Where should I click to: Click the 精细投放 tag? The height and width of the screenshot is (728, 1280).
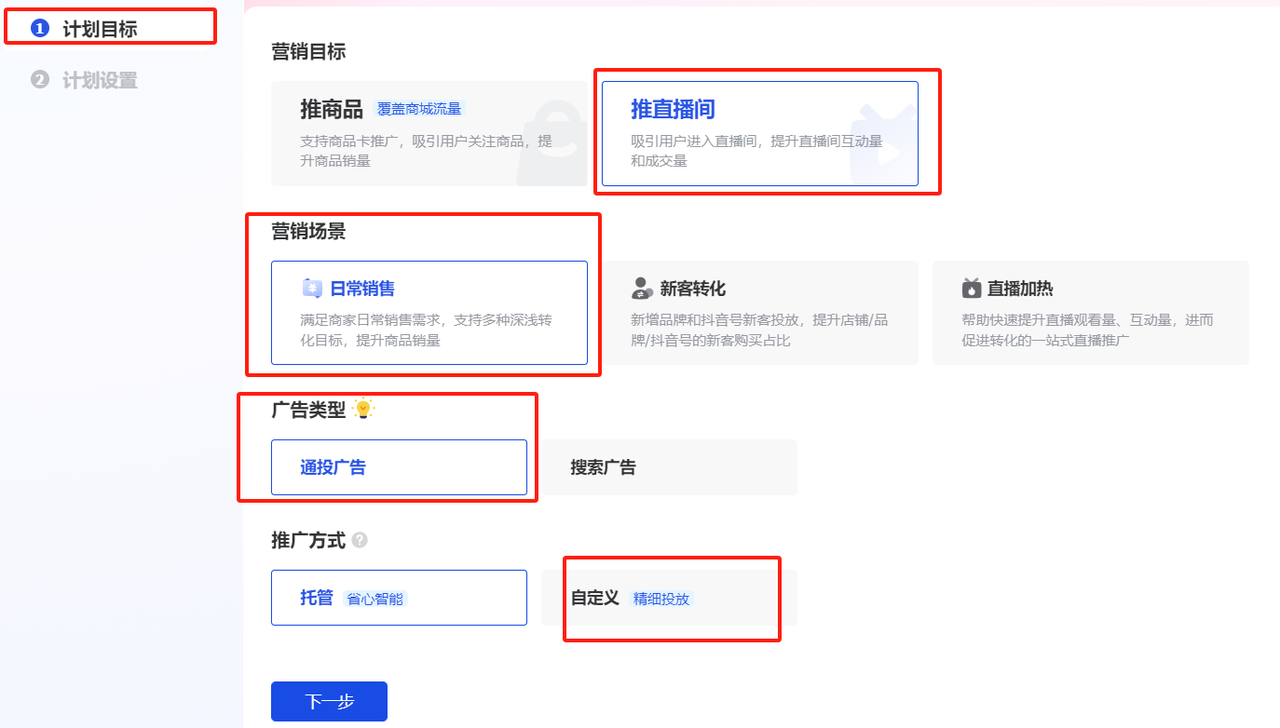(661, 599)
